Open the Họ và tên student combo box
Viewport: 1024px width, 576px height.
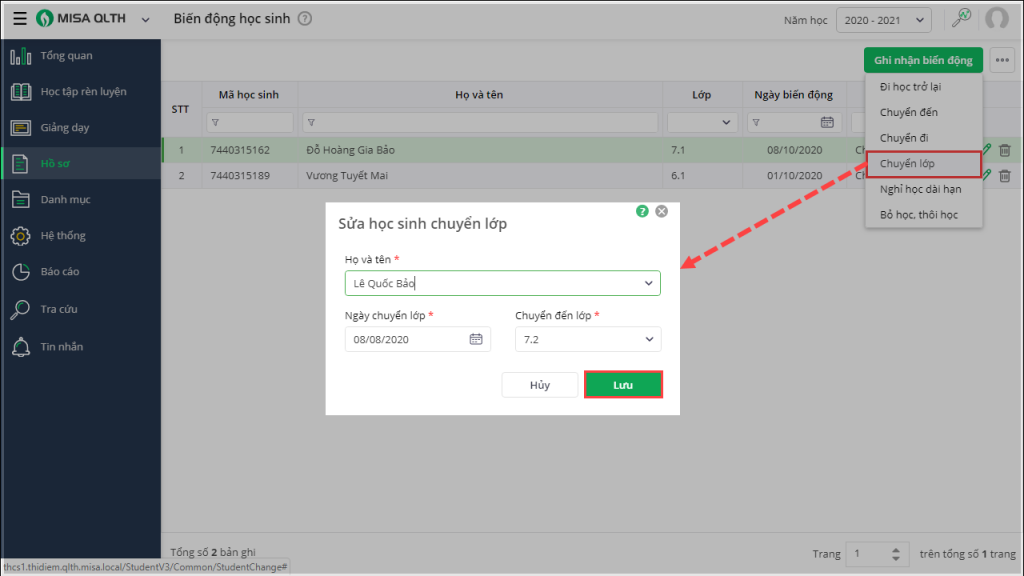(502, 283)
